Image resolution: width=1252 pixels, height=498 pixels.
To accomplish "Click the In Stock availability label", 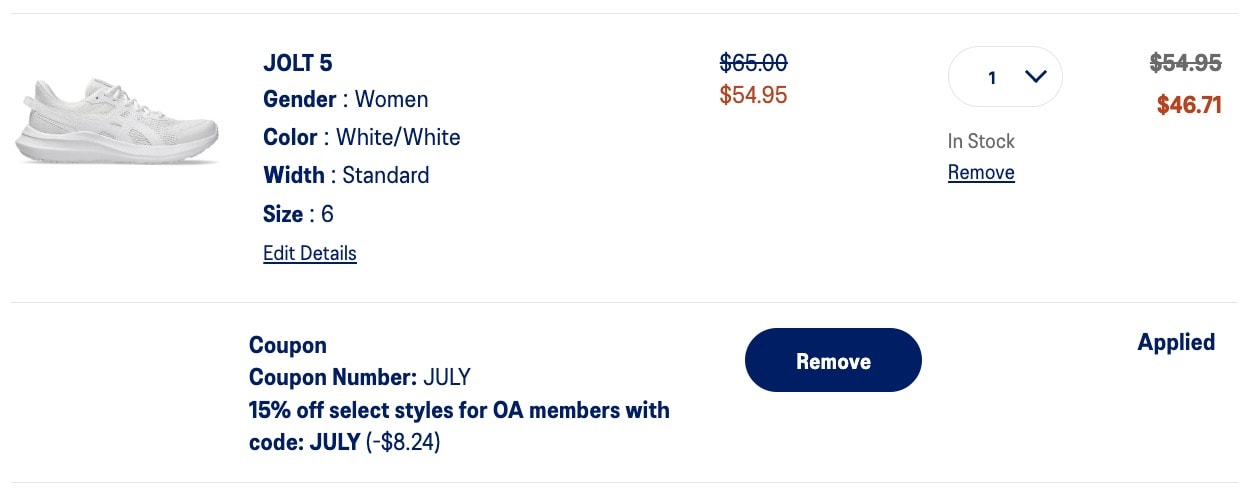I will 981,141.
